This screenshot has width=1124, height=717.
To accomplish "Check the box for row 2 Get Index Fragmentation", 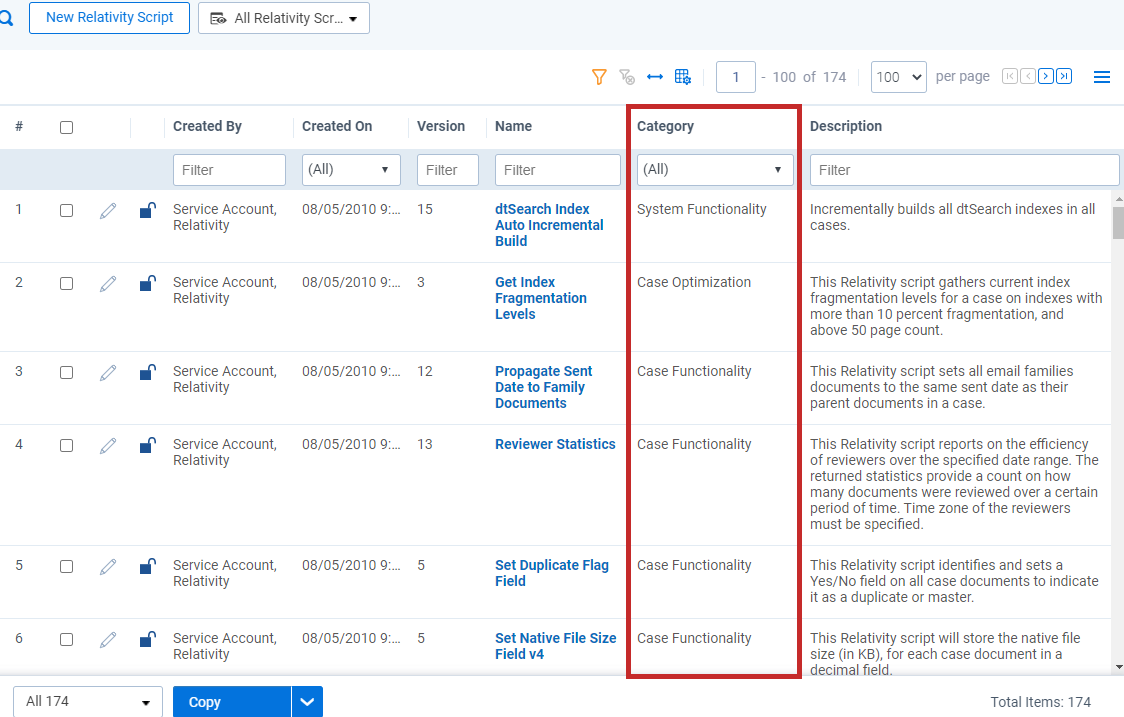I will tap(67, 284).
